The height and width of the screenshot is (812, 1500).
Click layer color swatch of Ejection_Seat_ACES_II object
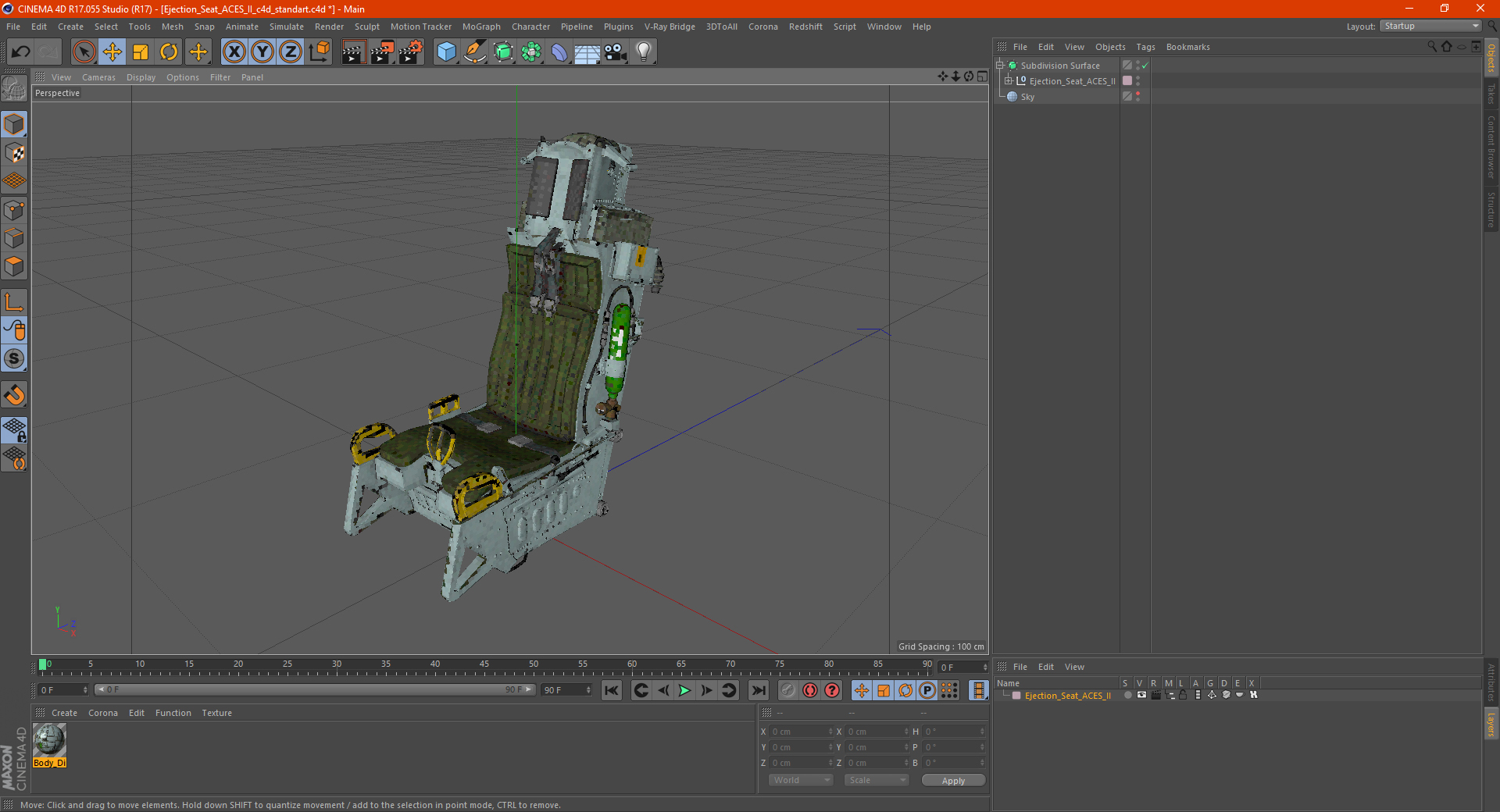point(1127,81)
